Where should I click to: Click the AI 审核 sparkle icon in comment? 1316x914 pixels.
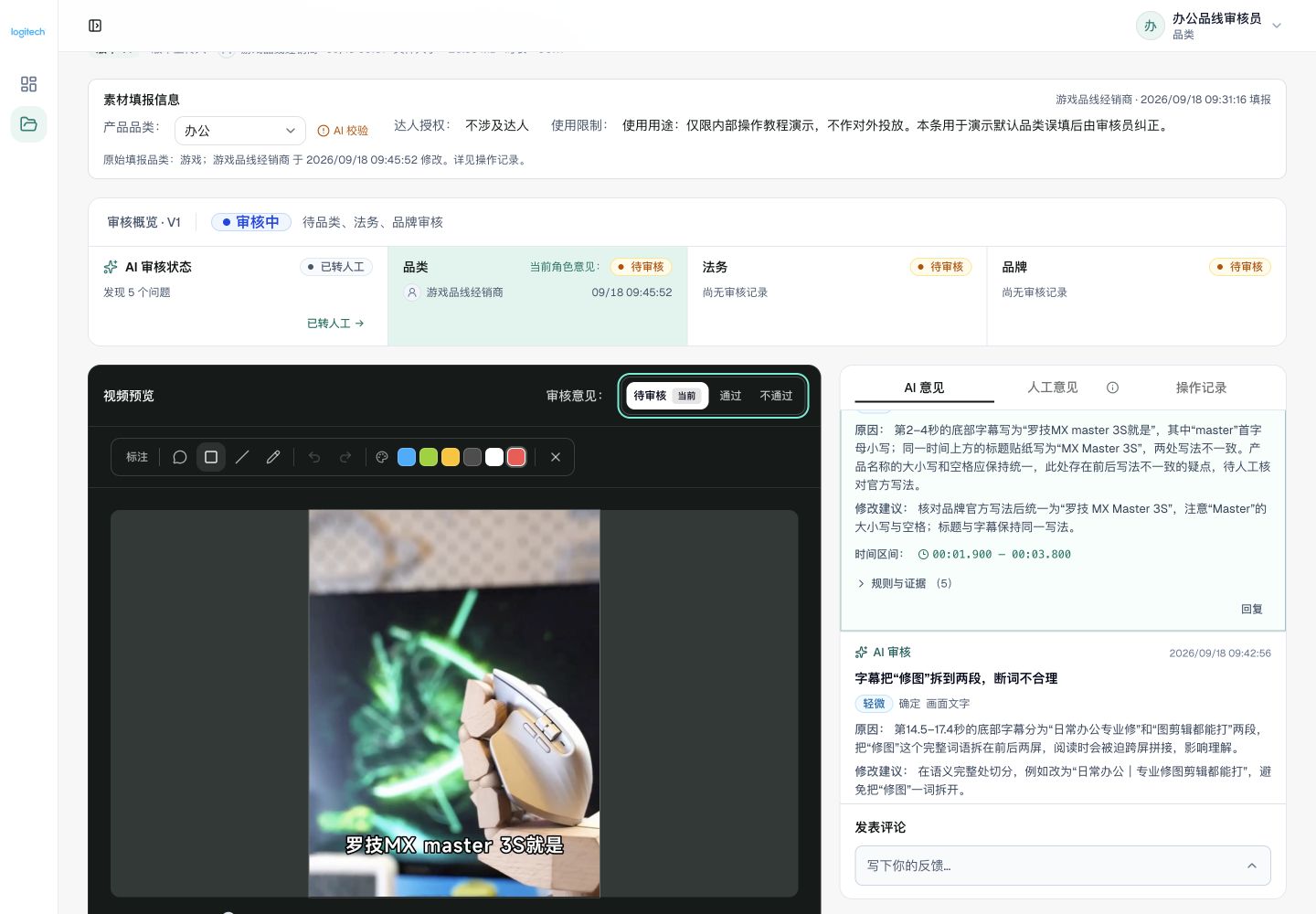[x=861, y=652]
